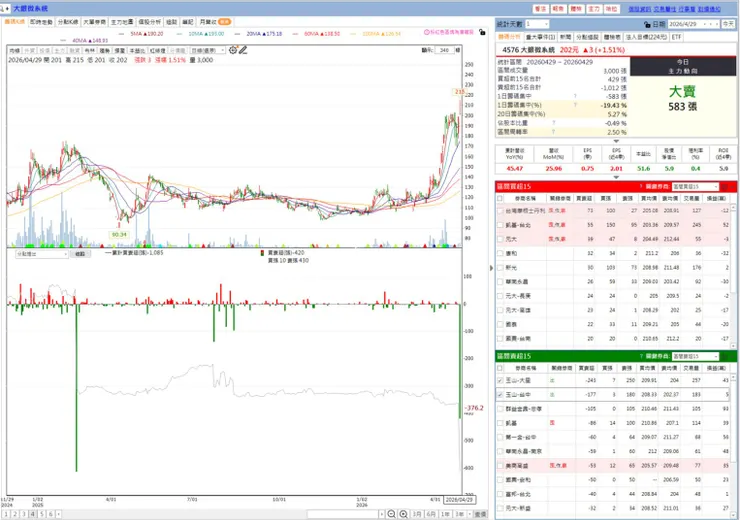740x520 pixels.
Task: Open the 個股資訊 link at top right
Action: coord(639,9)
